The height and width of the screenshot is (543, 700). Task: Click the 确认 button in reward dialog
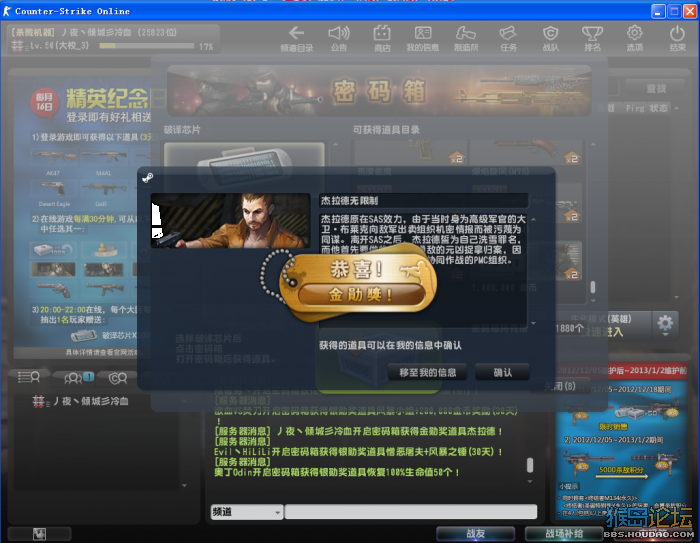click(503, 372)
